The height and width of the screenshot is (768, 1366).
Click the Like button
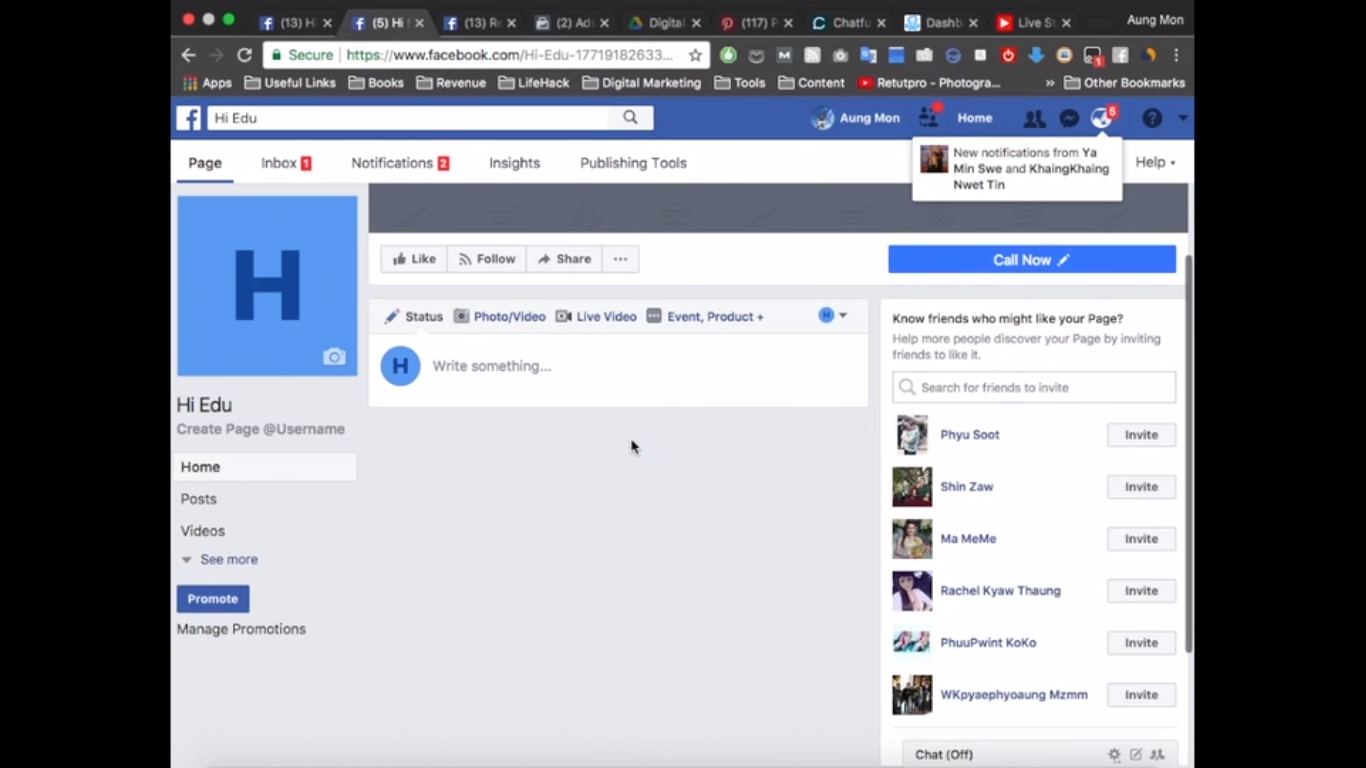[414, 259]
